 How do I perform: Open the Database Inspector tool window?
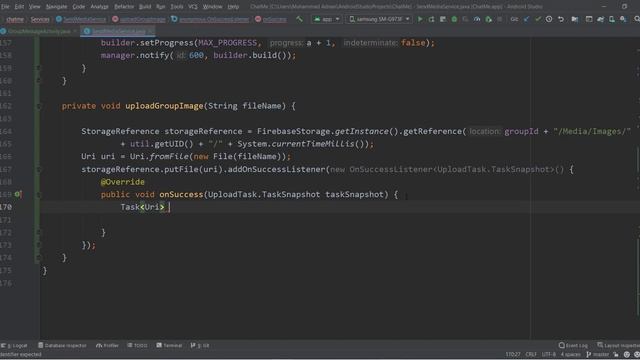coord(62,345)
